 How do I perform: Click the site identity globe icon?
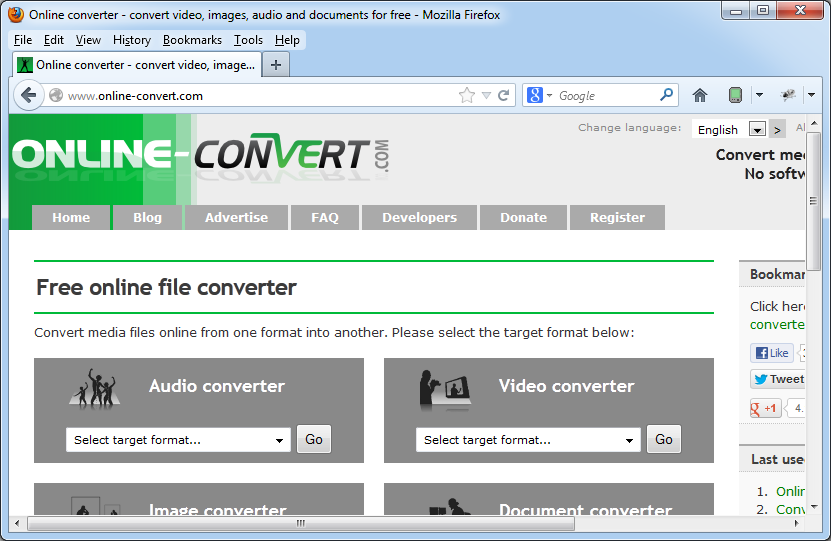56,95
